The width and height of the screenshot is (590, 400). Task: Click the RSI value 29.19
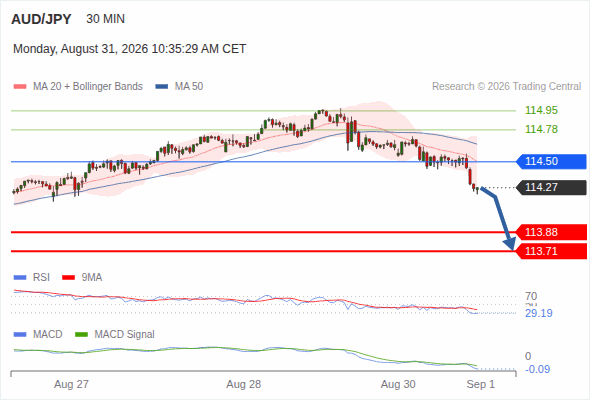539,313
